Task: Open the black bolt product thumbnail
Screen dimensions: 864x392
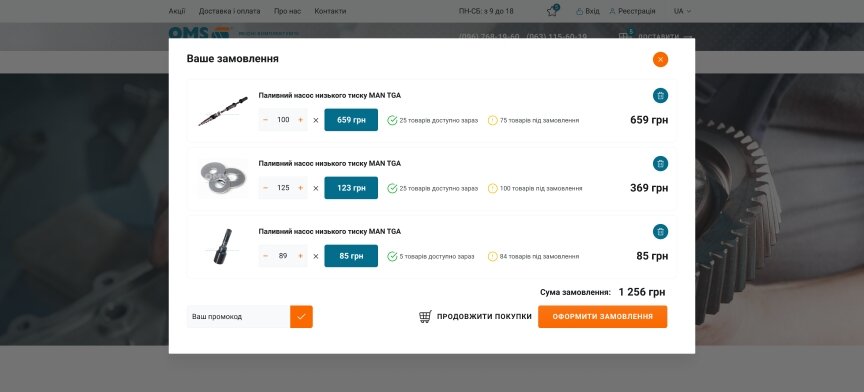Action: click(223, 246)
